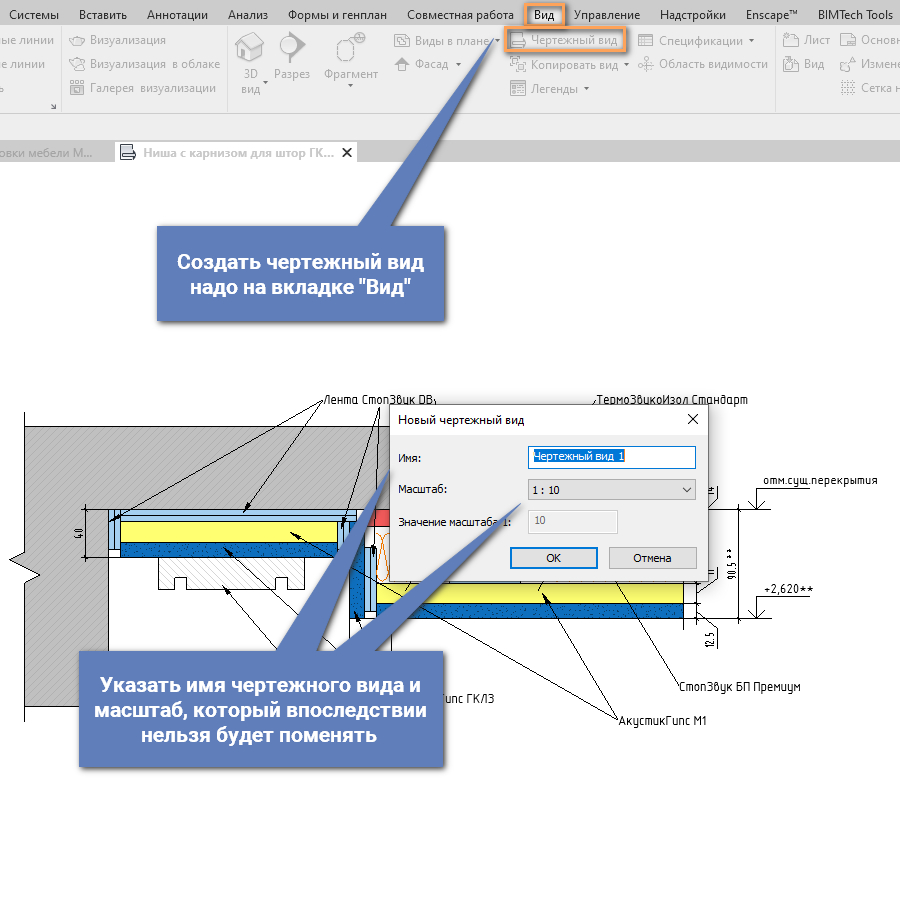900x900 pixels.
Task: Close the Ниша с карнизом view tab
Action: 347,153
